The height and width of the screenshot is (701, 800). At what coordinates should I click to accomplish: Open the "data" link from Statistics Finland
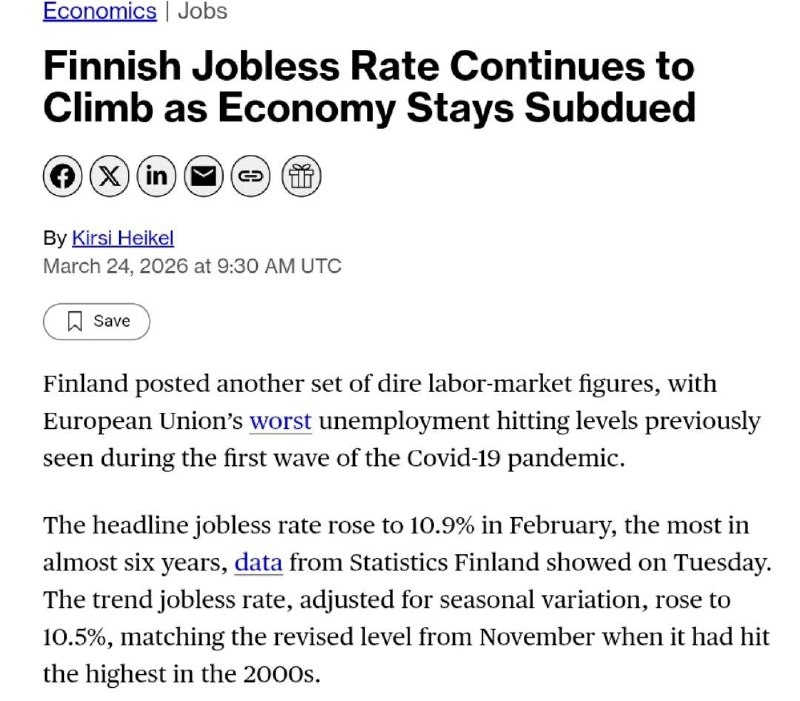pos(258,562)
